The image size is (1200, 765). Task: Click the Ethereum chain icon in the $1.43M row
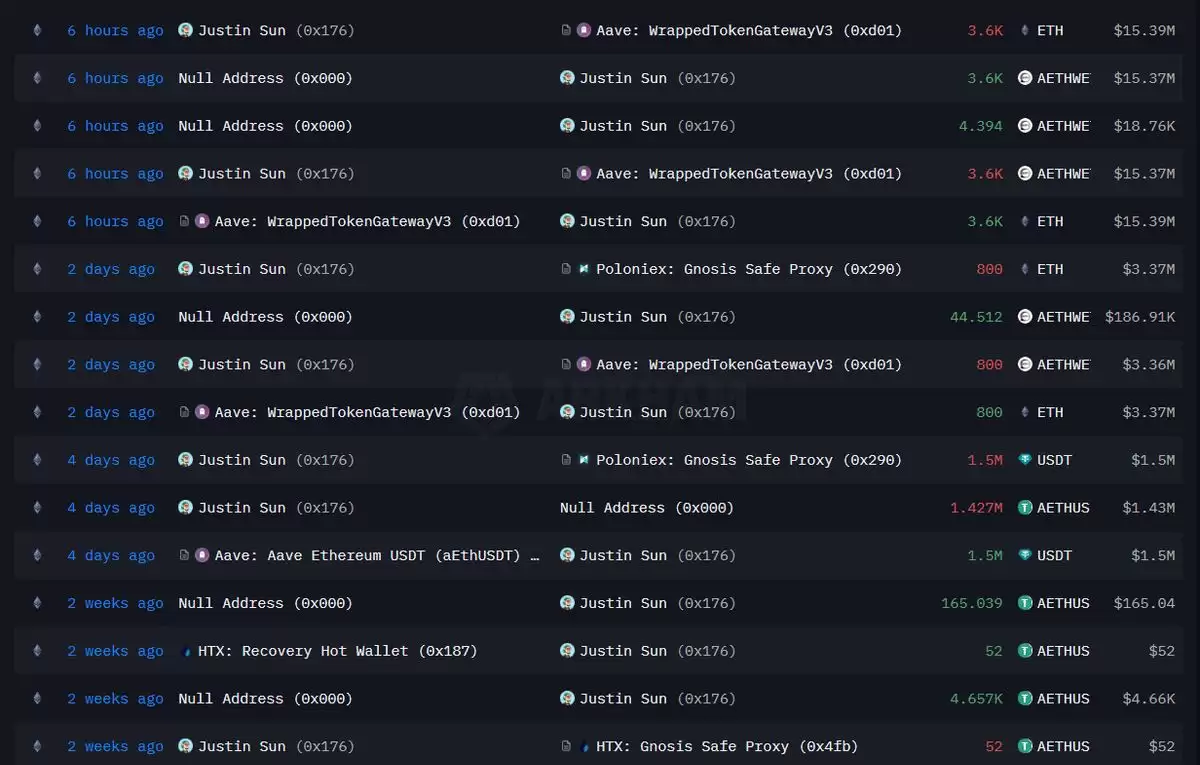pos(37,508)
